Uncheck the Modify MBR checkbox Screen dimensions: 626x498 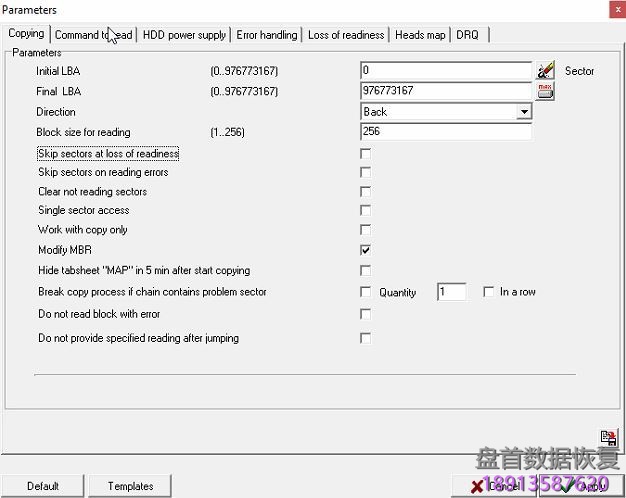click(365, 250)
